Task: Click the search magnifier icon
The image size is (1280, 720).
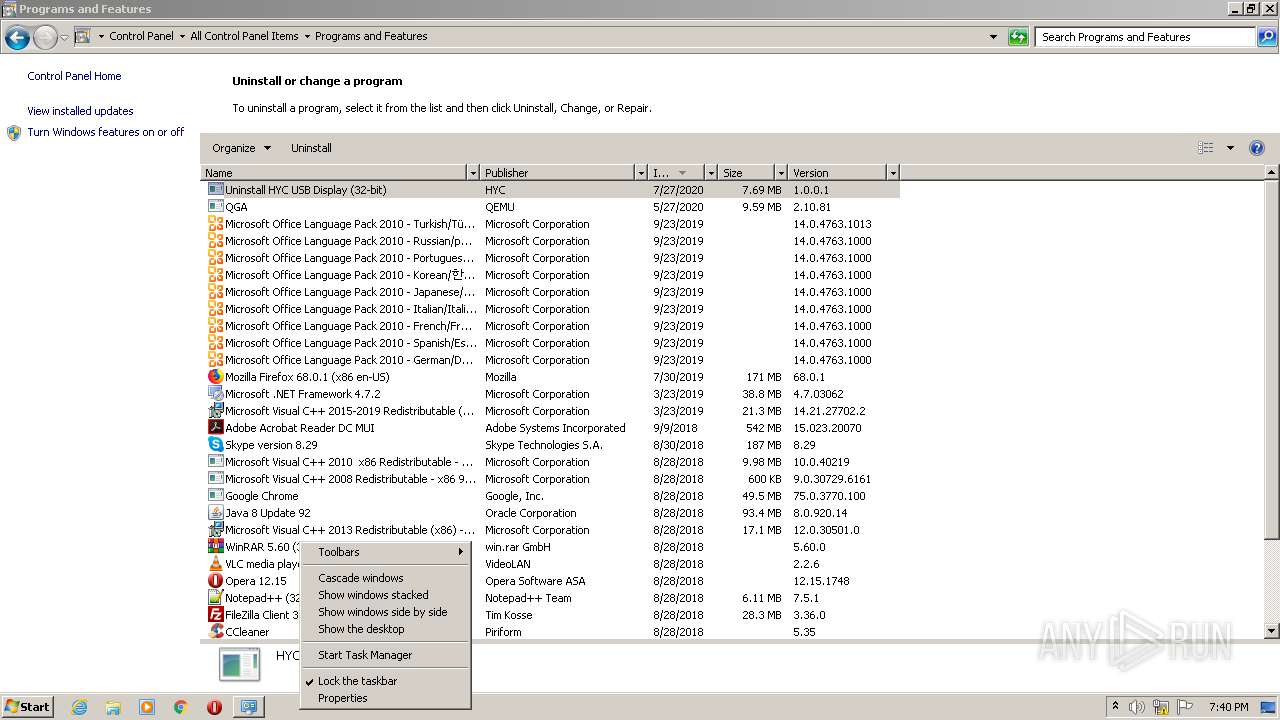Action: coord(1266,37)
